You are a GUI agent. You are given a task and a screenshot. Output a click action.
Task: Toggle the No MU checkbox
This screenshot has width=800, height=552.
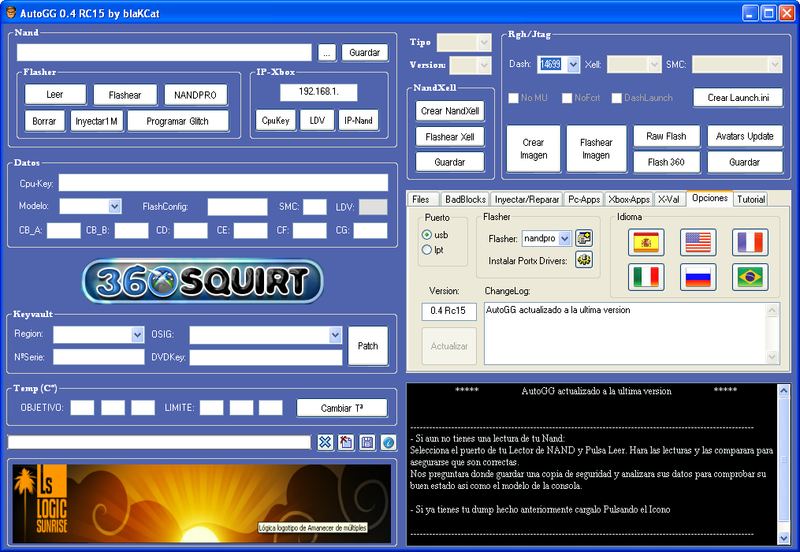513,98
